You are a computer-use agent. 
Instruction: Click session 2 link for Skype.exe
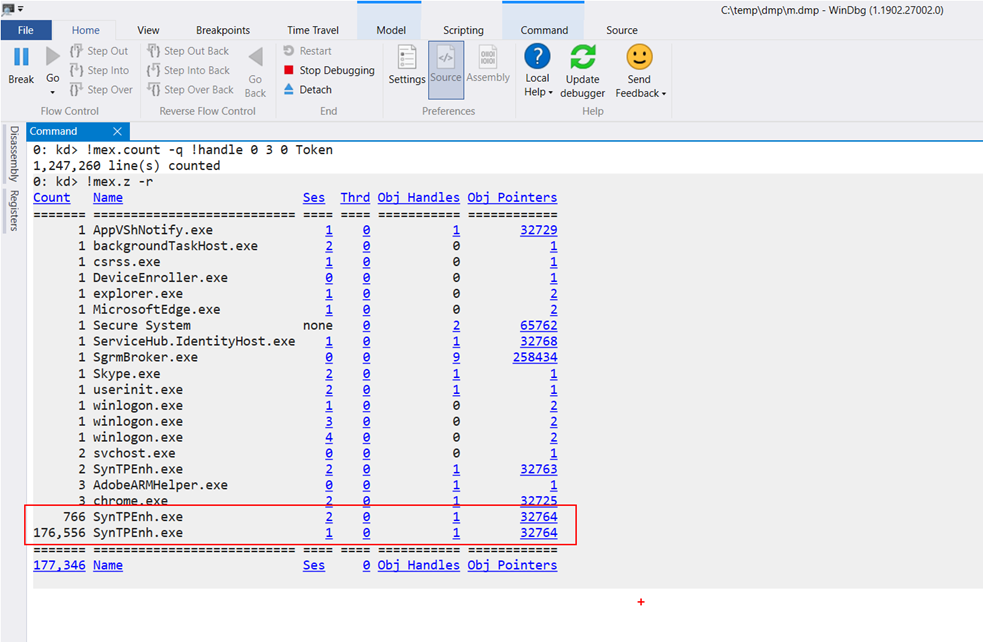[329, 374]
